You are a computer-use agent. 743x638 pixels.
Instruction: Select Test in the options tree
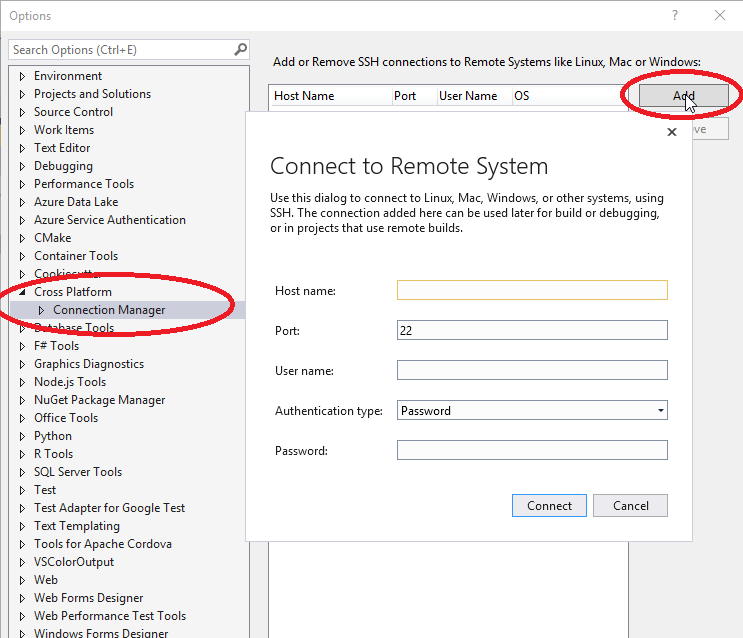tap(45, 490)
